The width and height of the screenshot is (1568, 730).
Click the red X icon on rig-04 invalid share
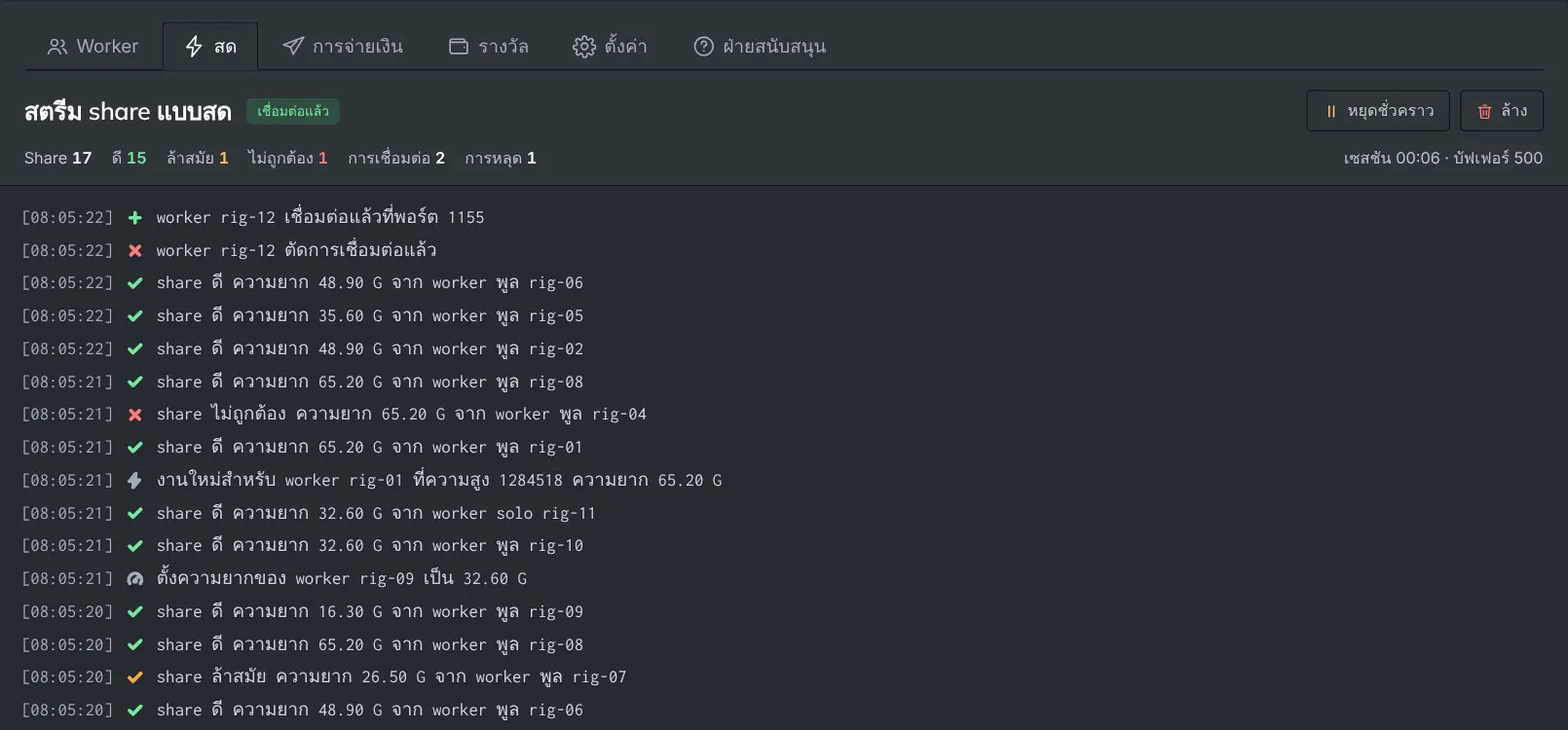135,415
